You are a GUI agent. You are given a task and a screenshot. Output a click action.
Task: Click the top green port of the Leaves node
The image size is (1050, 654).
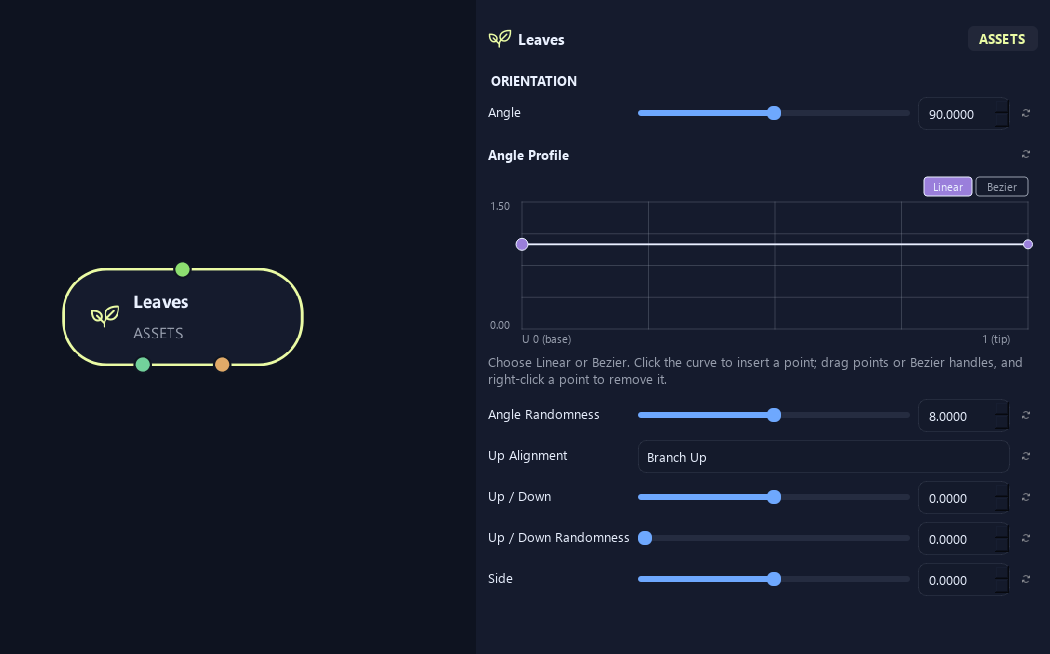[182, 270]
